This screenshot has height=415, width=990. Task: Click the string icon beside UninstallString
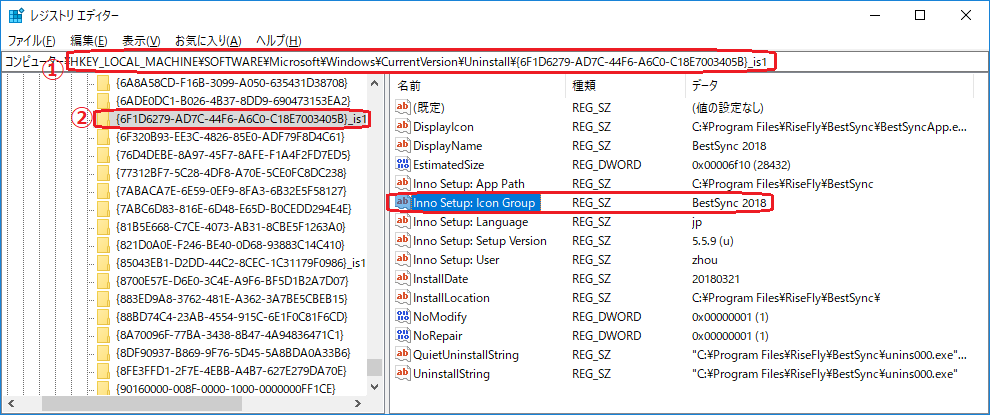pyautogui.click(x=403, y=373)
